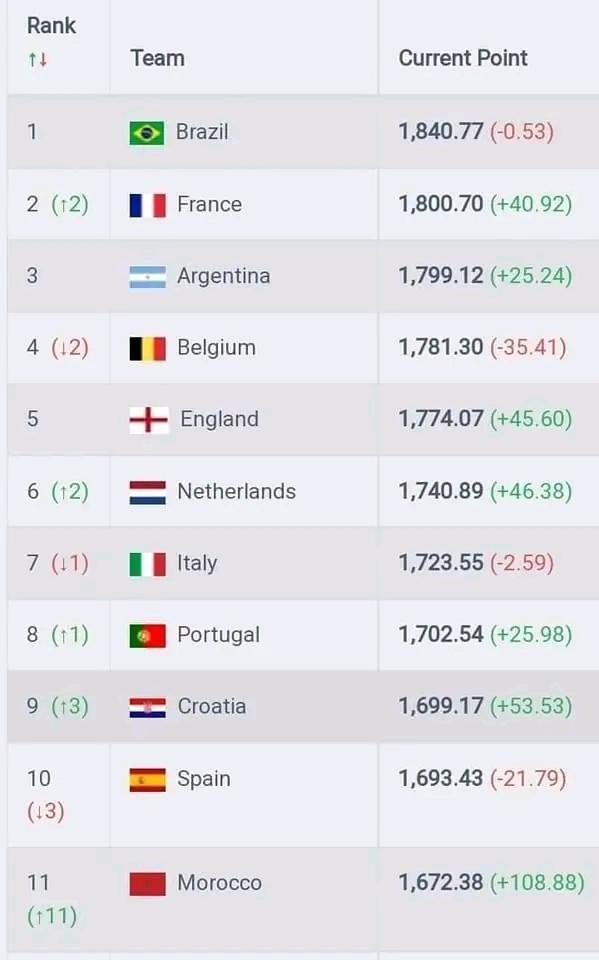Screen dimensions: 599x960
Task: Select the Morocco flag icon
Action: pyautogui.click(x=146, y=883)
